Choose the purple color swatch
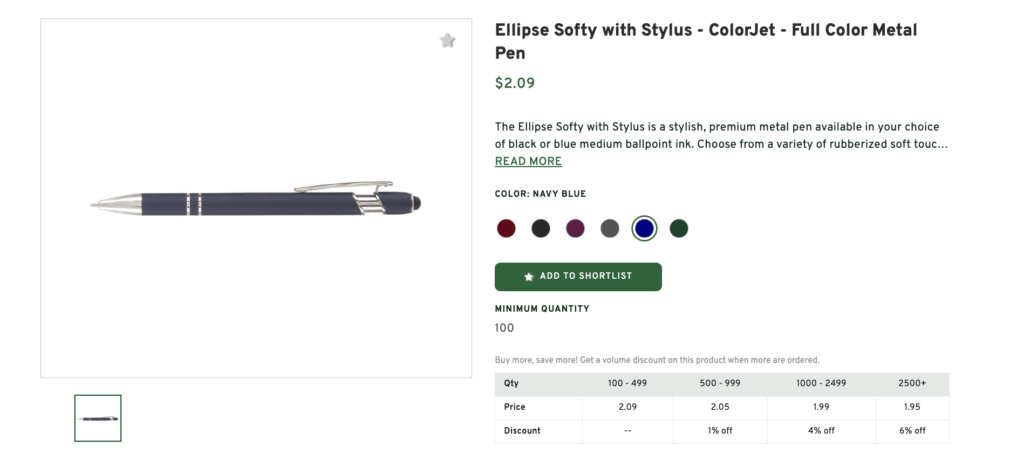1024x453 pixels. tap(575, 228)
